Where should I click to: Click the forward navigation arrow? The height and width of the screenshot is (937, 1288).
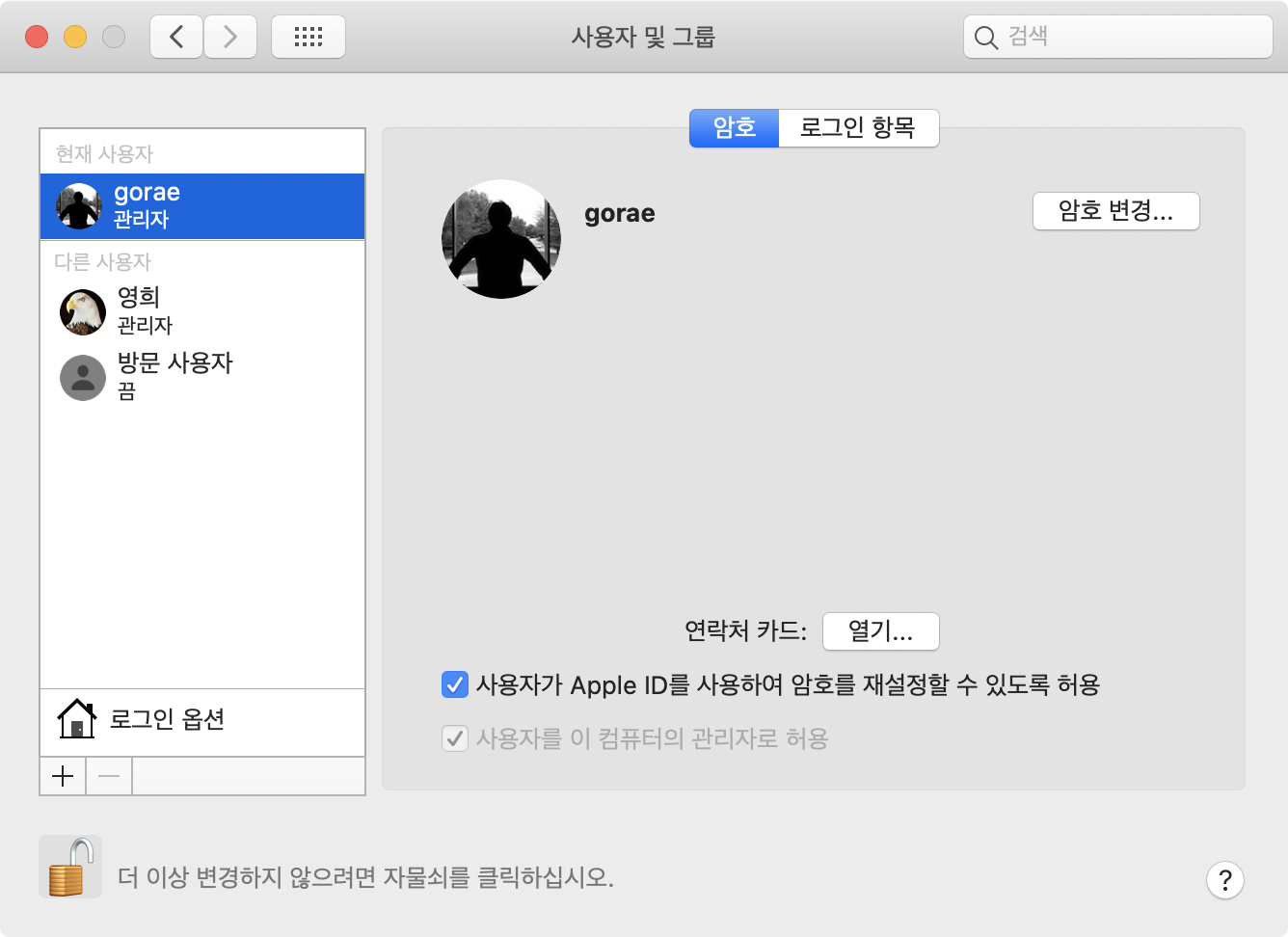230,38
